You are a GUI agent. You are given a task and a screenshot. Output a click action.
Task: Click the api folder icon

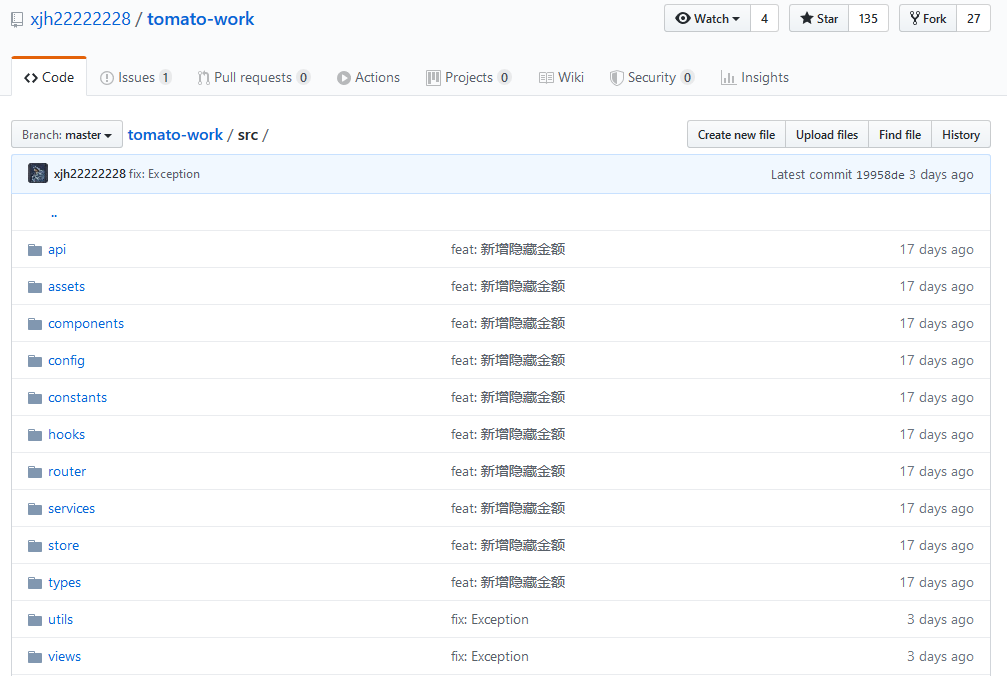pos(35,249)
